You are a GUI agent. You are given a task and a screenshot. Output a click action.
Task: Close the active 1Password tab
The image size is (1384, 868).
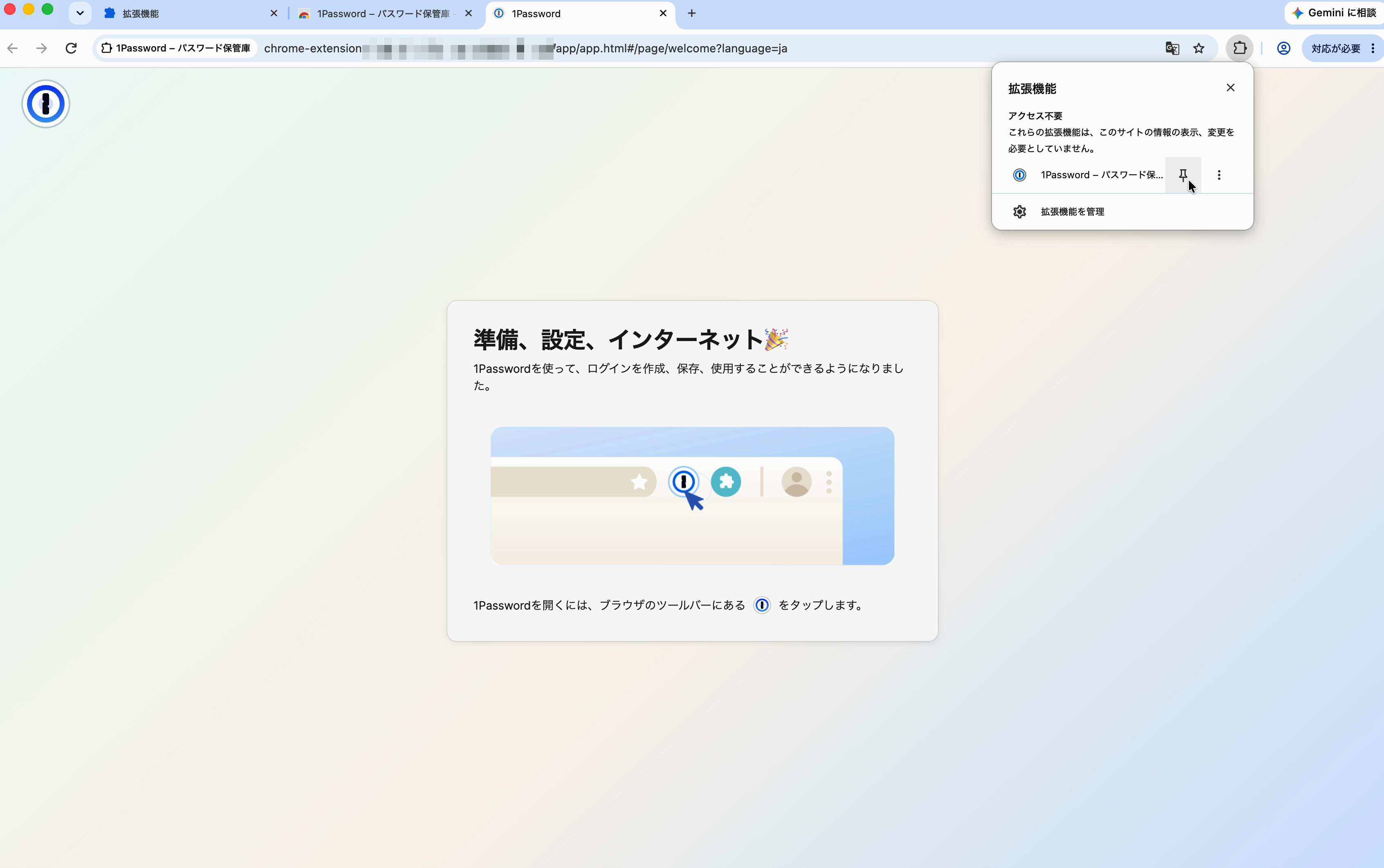click(x=663, y=13)
